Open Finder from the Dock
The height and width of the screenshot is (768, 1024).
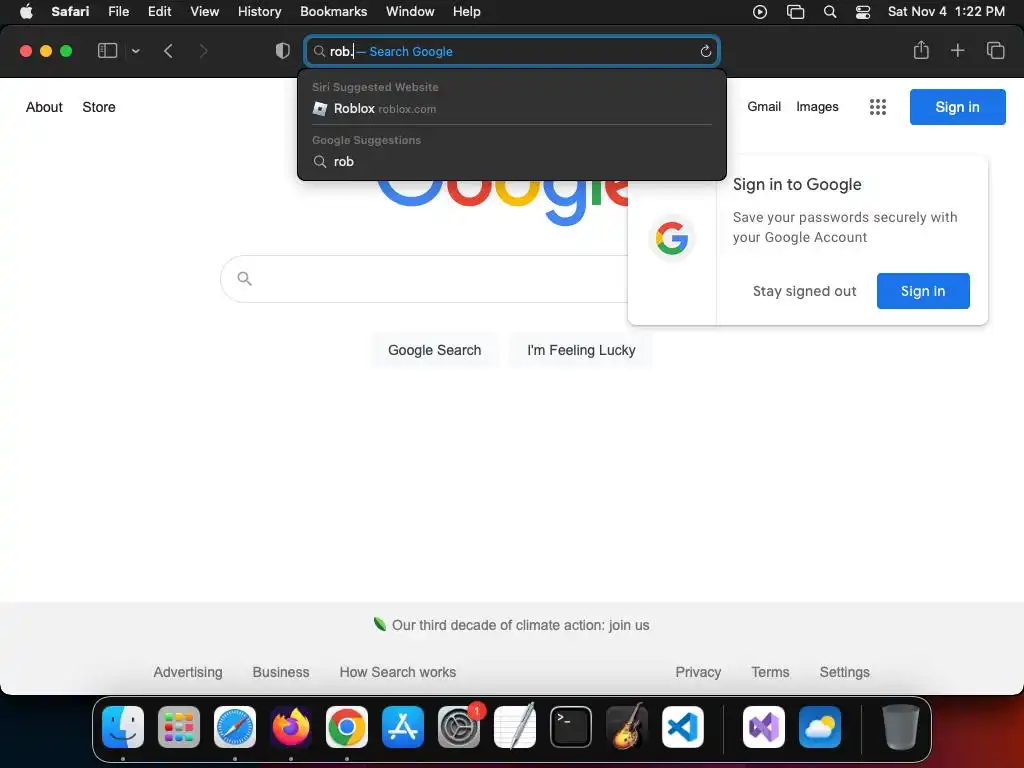[x=123, y=727]
